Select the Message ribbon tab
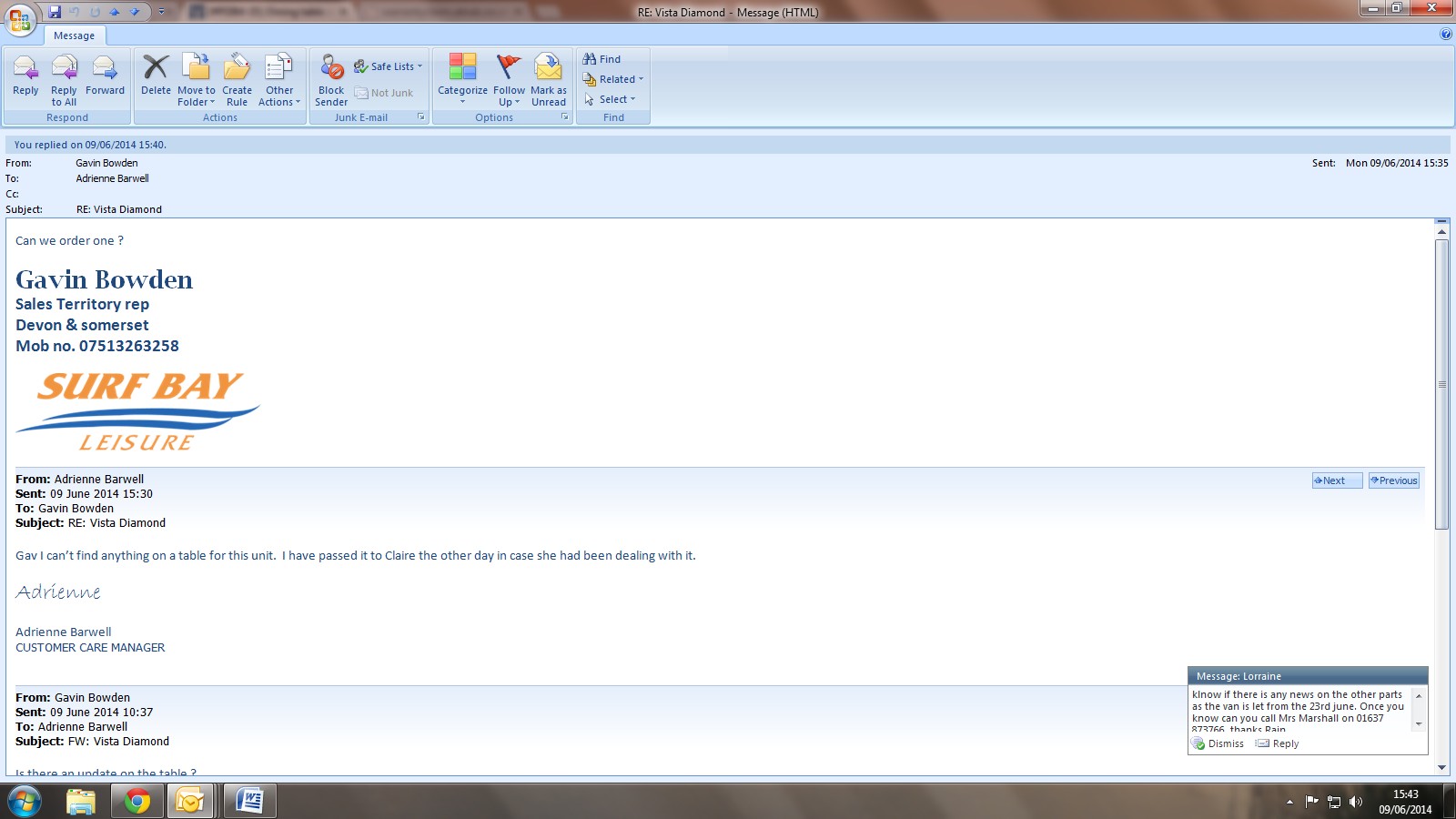The height and width of the screenshot is (819, 1456). coord(74,35)
